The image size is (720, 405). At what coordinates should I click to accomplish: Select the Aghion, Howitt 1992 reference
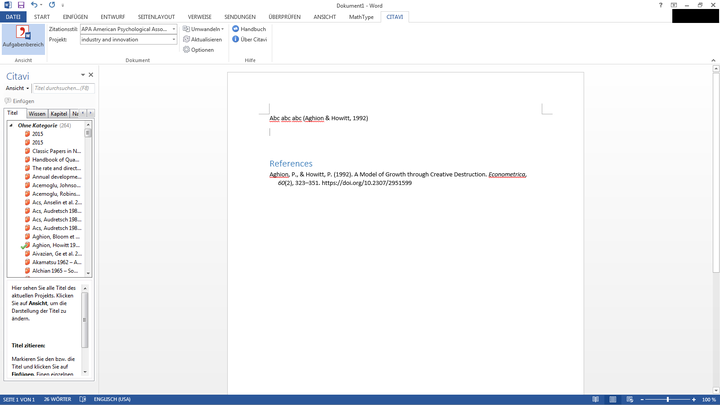pyautogui.click(x=55, y=245)
